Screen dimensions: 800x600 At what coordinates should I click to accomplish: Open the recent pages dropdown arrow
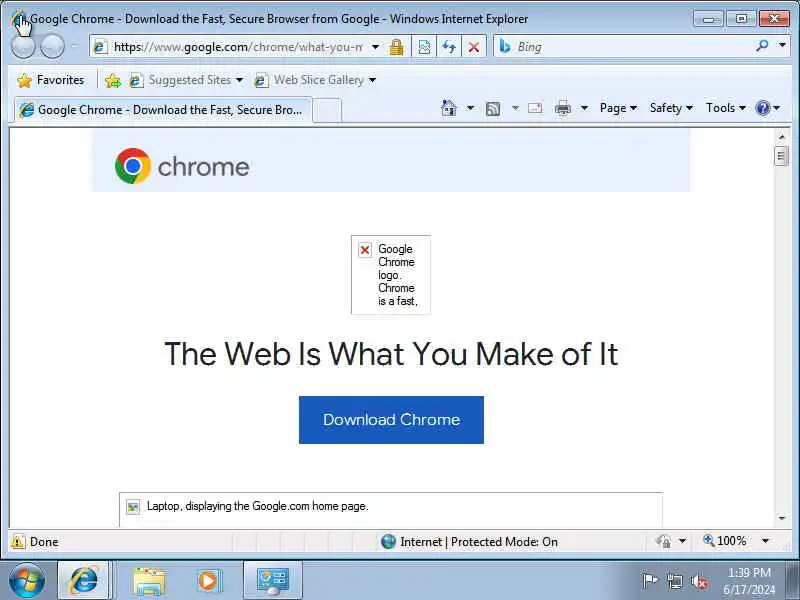pos(74,46)
